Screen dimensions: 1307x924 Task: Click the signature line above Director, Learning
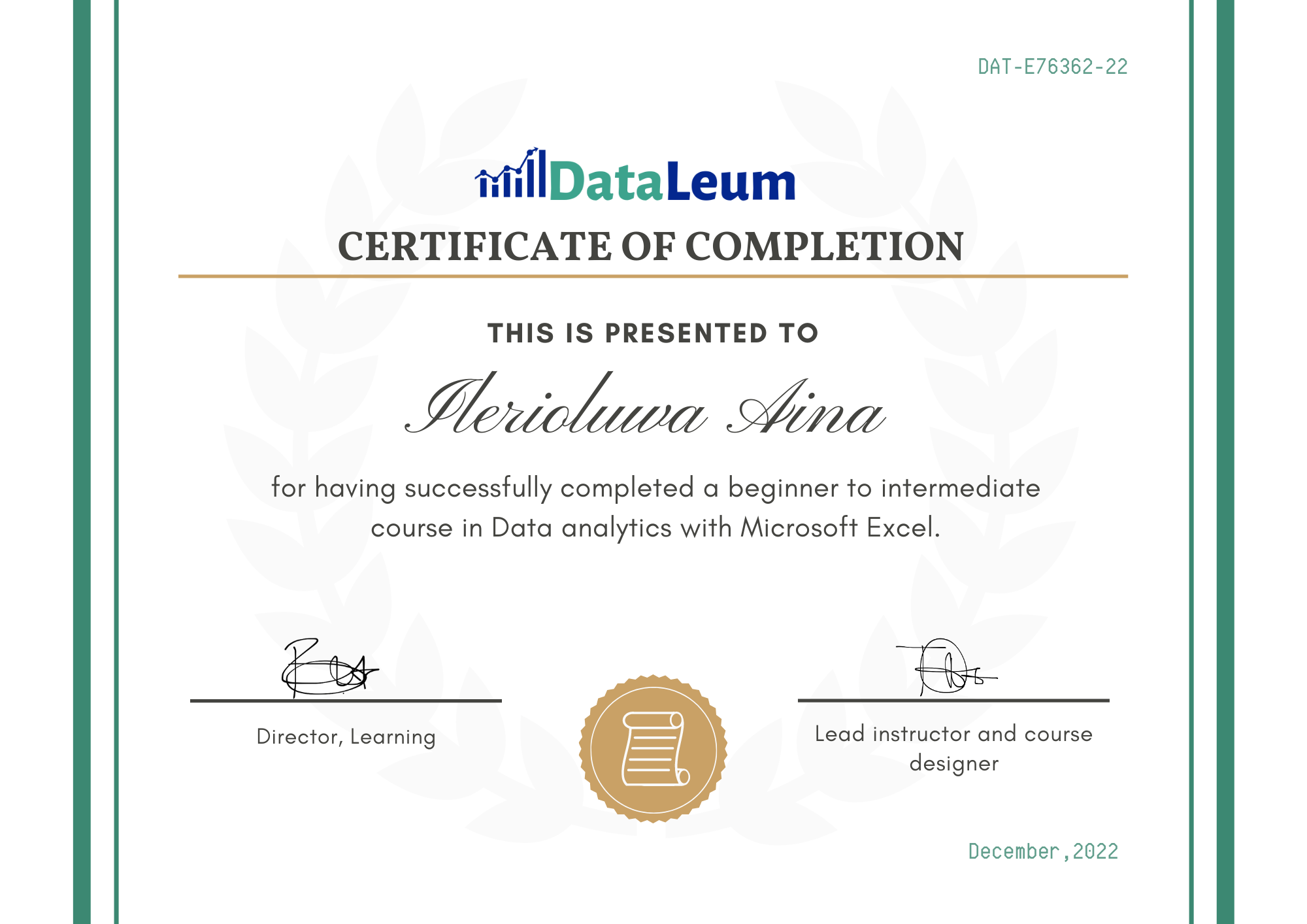[346, 701]
